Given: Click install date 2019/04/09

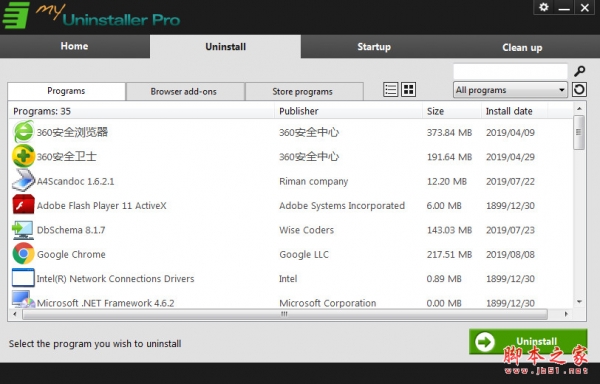Looking at the screenshot, I should coord(510,133).
